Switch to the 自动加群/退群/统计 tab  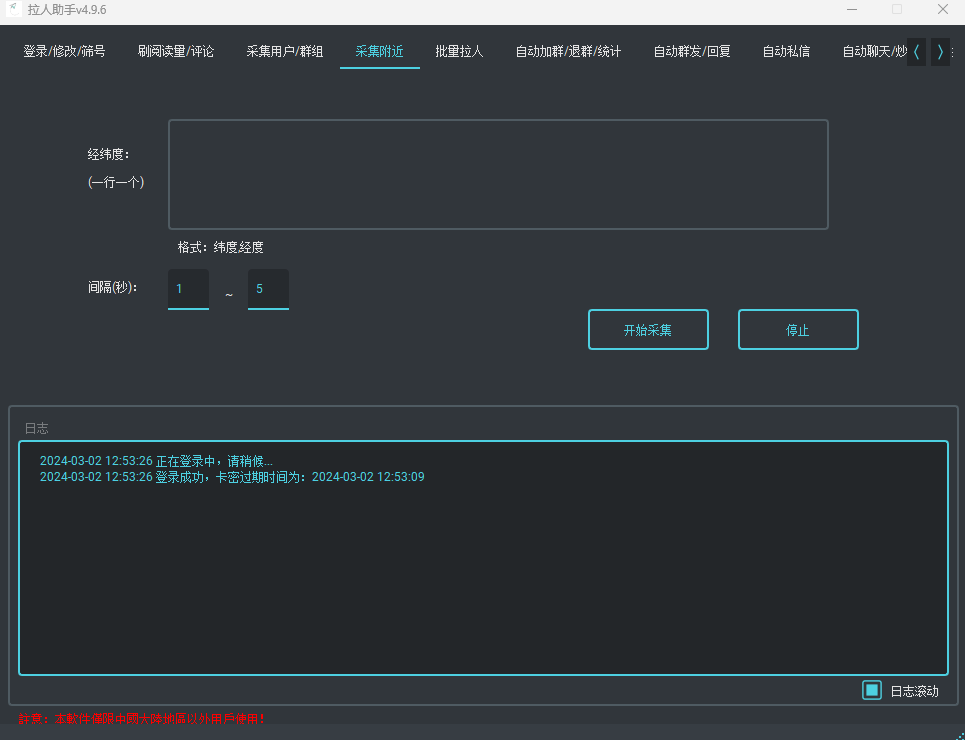[568, 51]
